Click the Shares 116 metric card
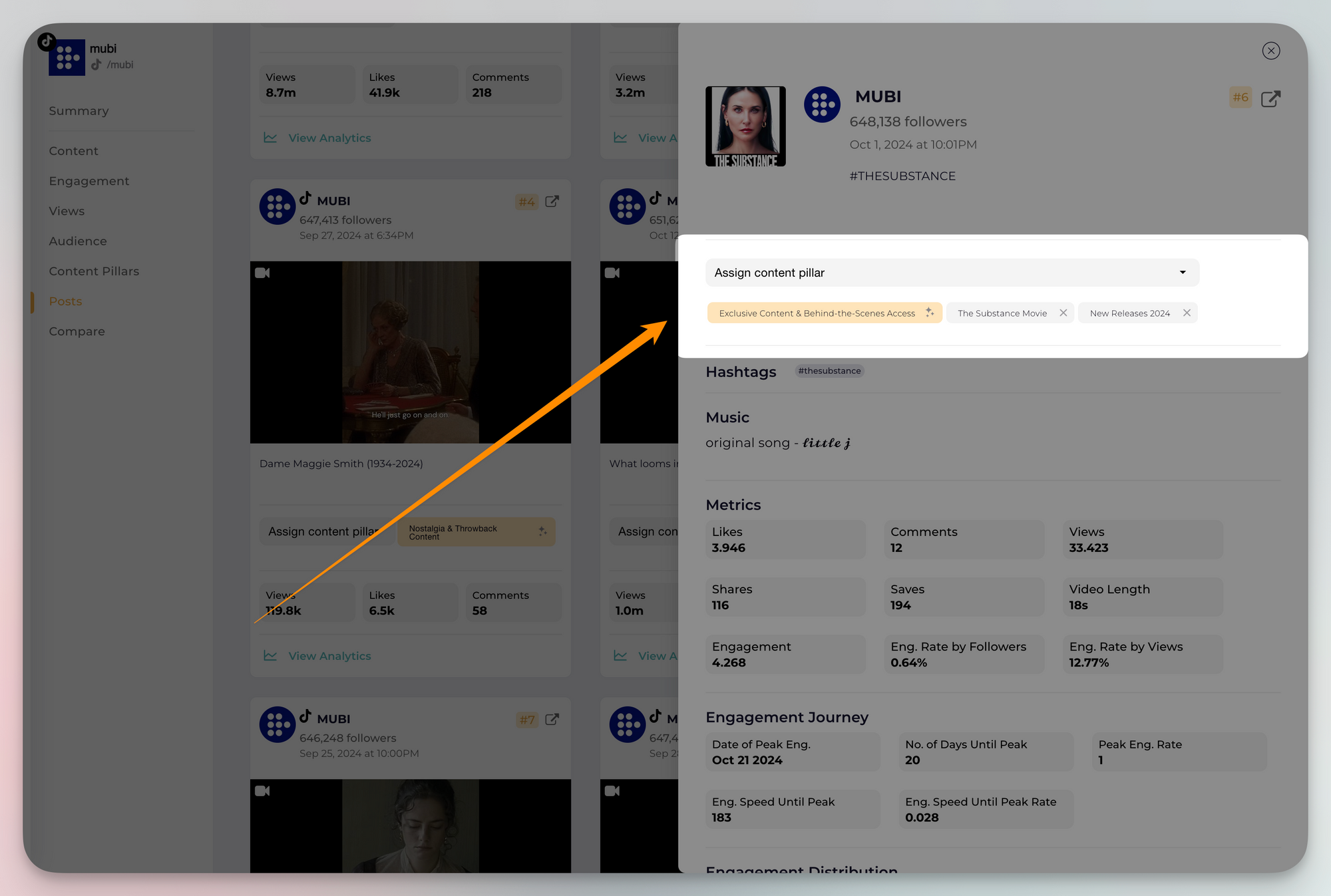The width and height of the screenshot is (1331, 896). coord(786,597)
